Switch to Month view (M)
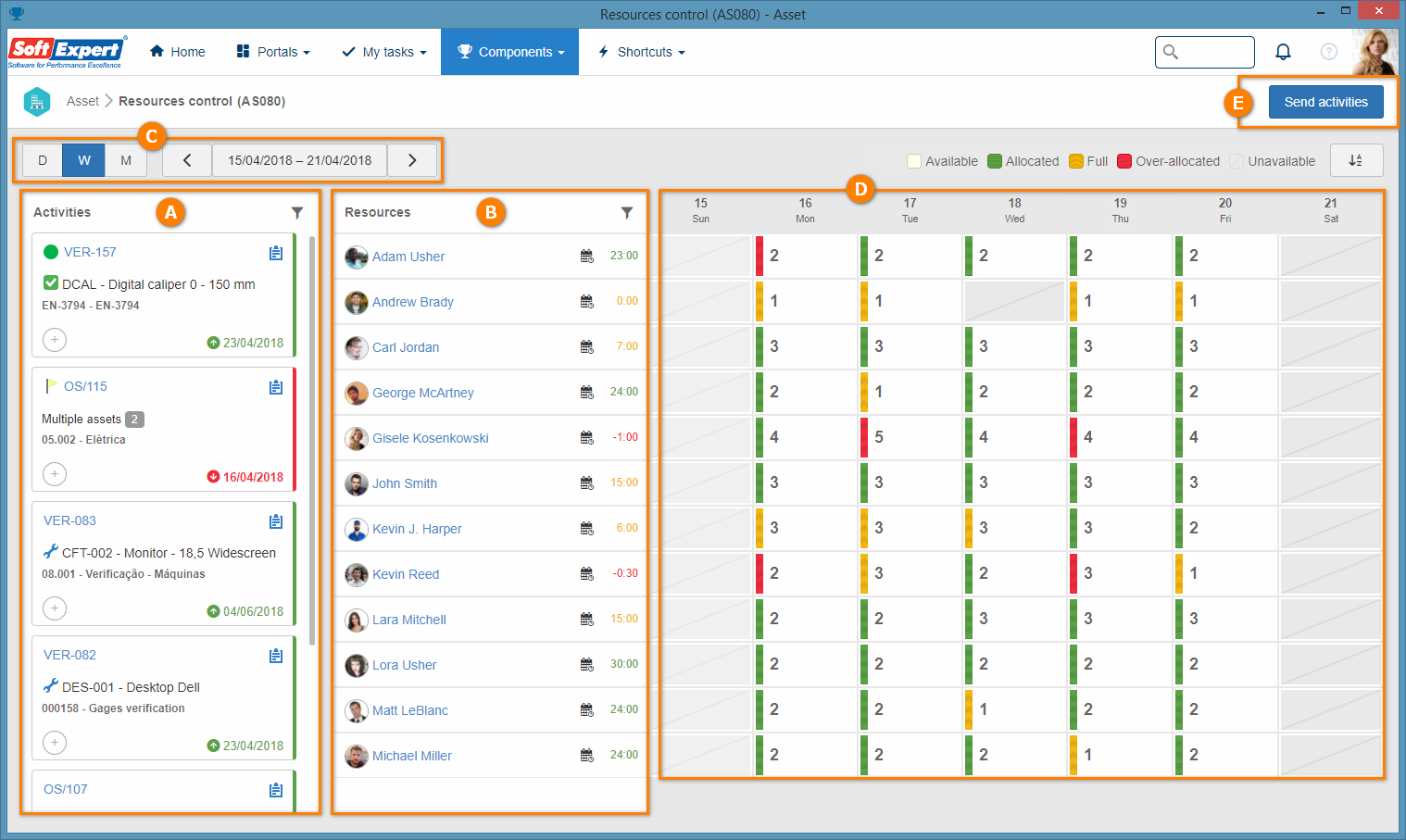The image size is (1406, 840). pyautogui.click(x=126, y=160)
